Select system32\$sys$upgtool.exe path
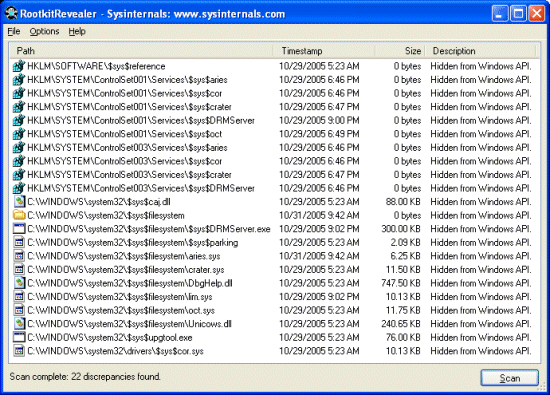The image size is (550, 395). click(x=109, y=337)
